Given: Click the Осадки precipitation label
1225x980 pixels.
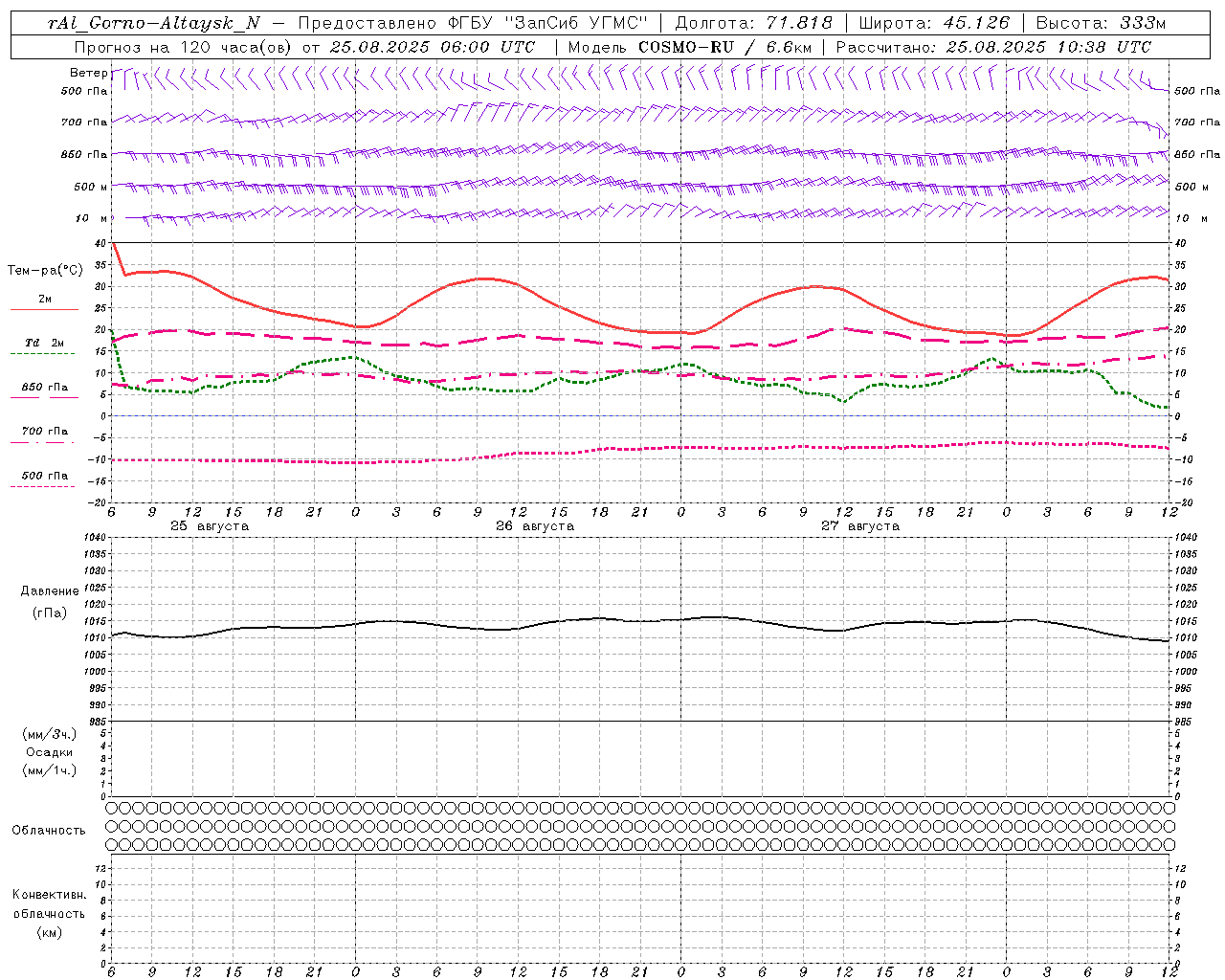Looking at the screenshot, I should [50, 752].
